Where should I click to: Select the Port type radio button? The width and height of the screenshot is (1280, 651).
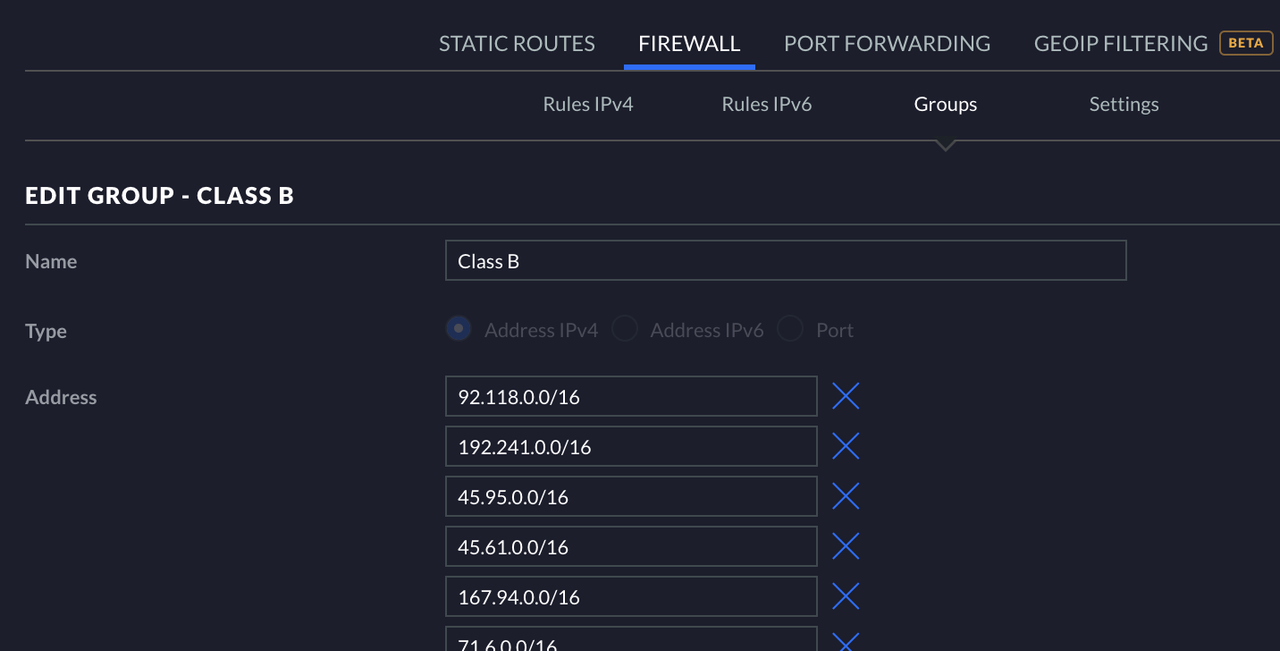[791, 329]
